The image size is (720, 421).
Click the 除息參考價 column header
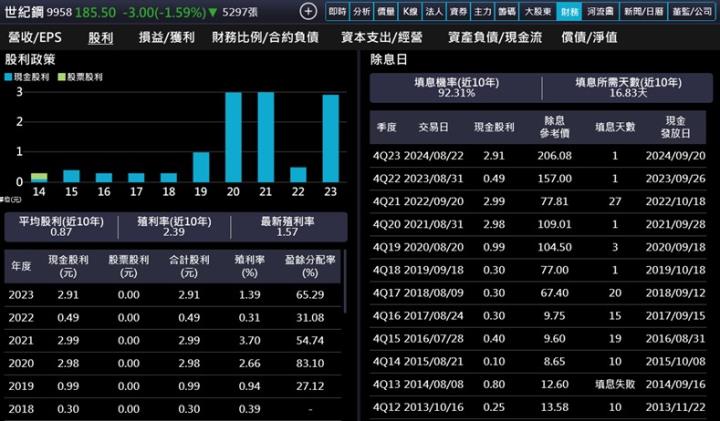click(554, 127)
